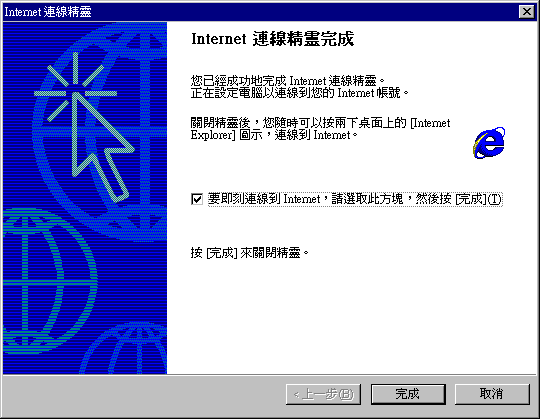Click the Internet Explorer 'e' icon
Viewport: 540px width, 419px height.
[x=489, y=143]
